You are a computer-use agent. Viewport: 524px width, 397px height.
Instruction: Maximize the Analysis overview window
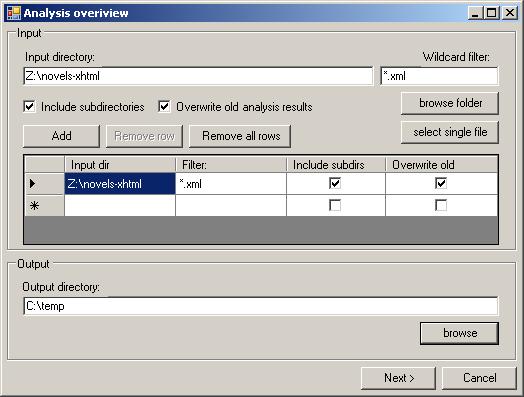(492, 13)
